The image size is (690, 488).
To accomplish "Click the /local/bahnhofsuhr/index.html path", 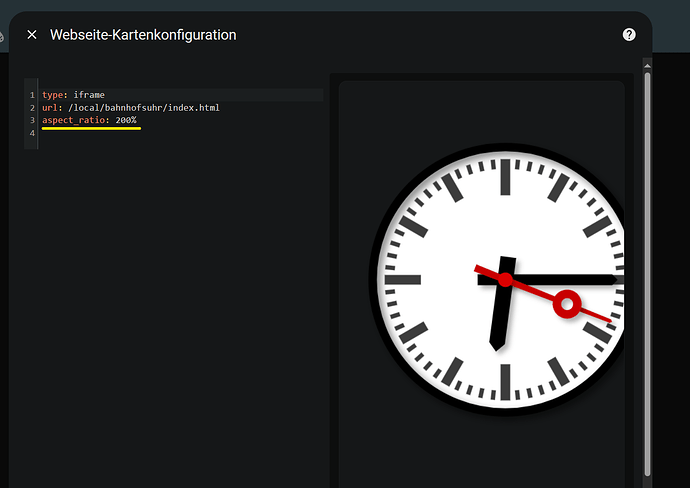I will pyautogui.click(x=143, y=107).
